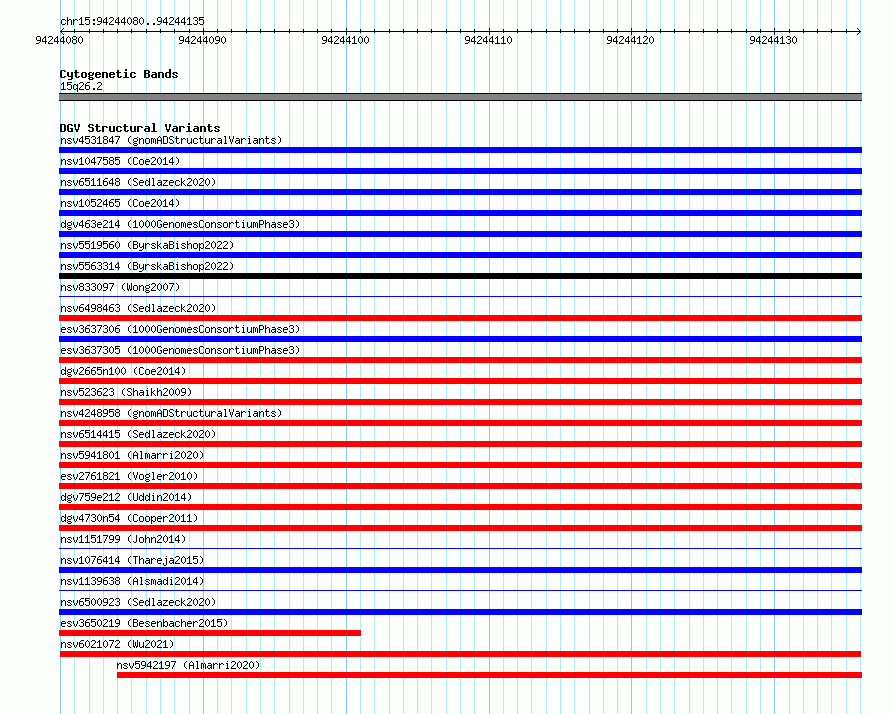Open the DGV Structural Variants track title
Viewport: 890px width, 714px height.
point(140,128)
